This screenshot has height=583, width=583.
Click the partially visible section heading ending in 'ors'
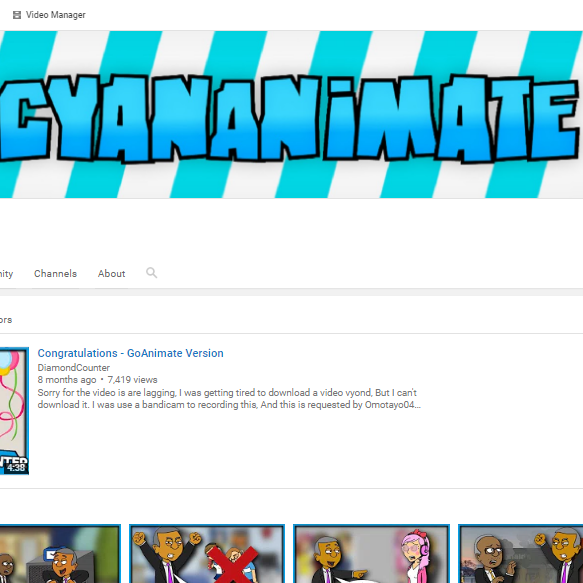(x=6, y=320)
